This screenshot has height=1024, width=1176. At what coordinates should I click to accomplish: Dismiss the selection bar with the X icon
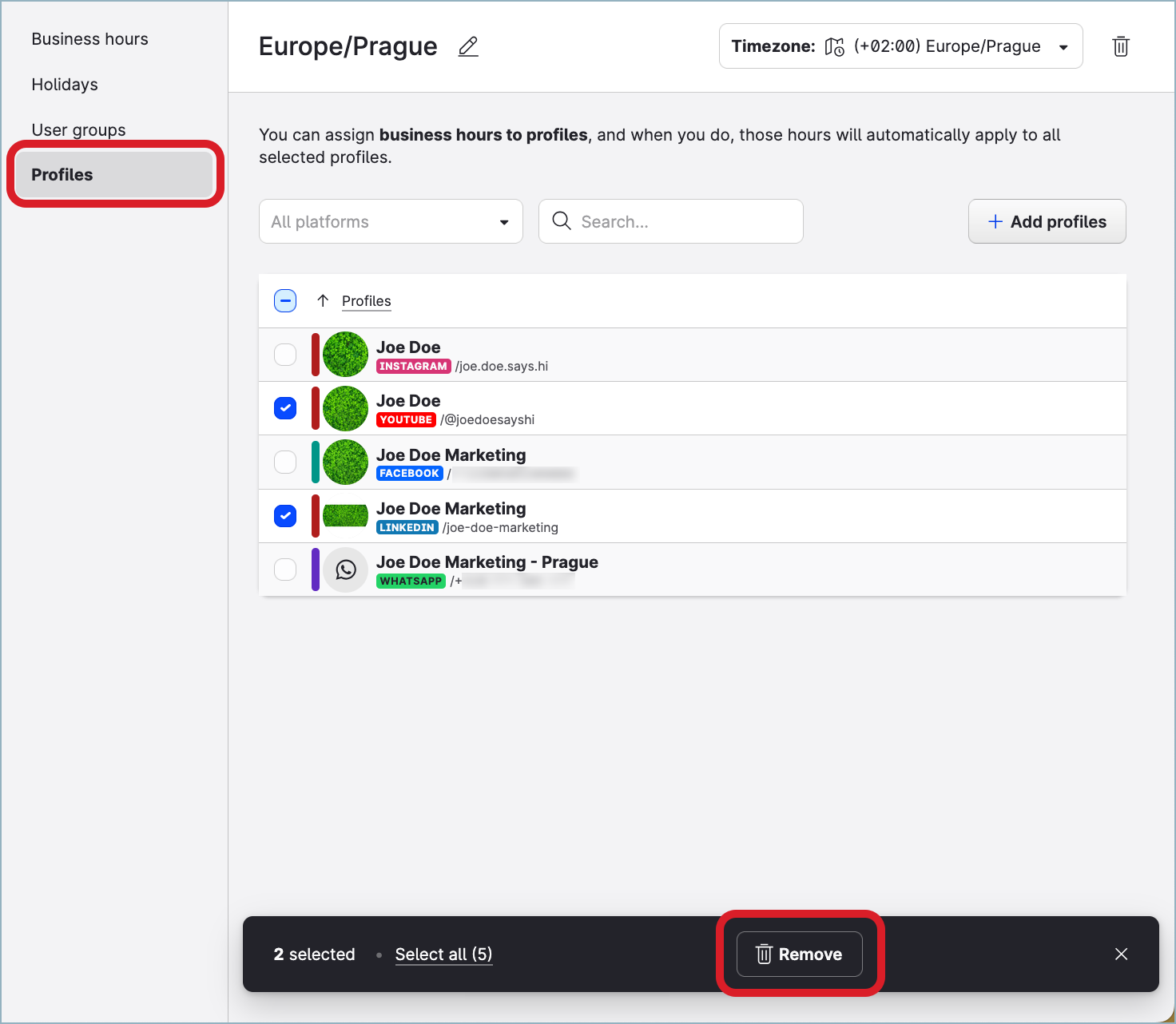click(1121, 954)
